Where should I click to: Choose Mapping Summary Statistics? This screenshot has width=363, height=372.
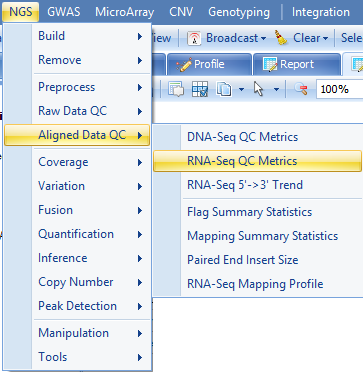tap(257, 236)
